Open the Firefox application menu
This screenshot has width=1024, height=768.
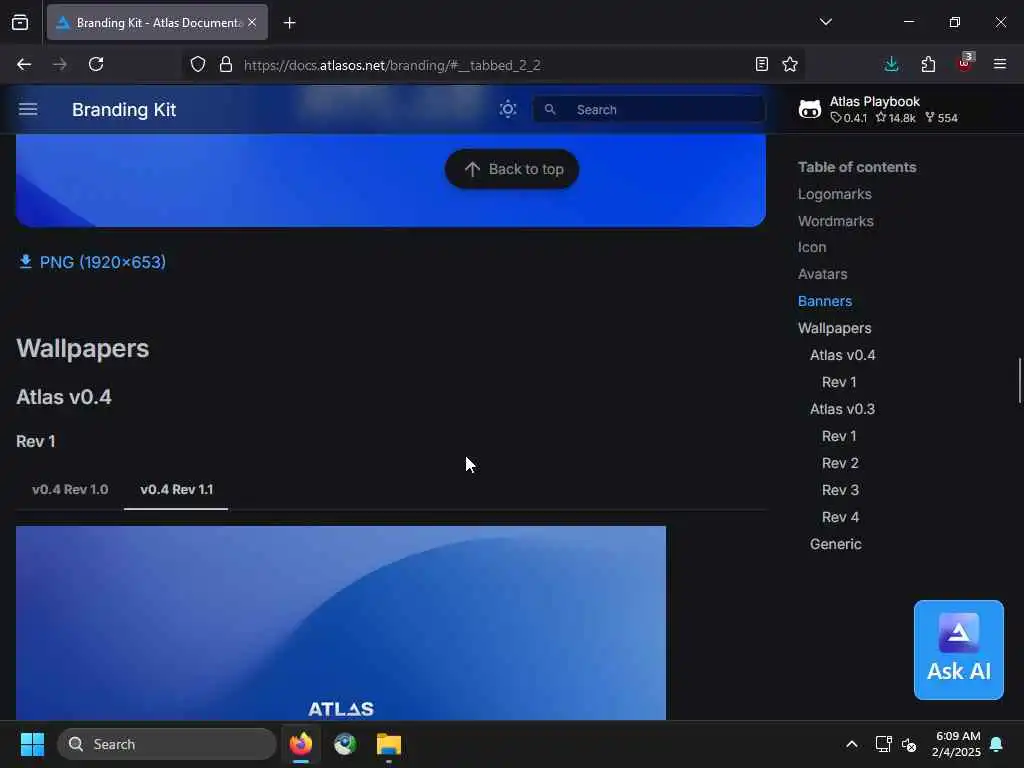click(x=999, y=64)
